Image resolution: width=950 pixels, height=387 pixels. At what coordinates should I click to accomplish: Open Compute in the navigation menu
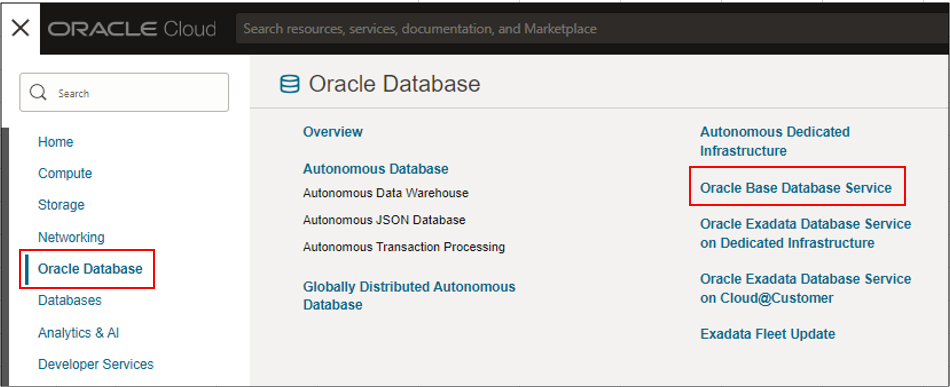[x=65, y=173]
